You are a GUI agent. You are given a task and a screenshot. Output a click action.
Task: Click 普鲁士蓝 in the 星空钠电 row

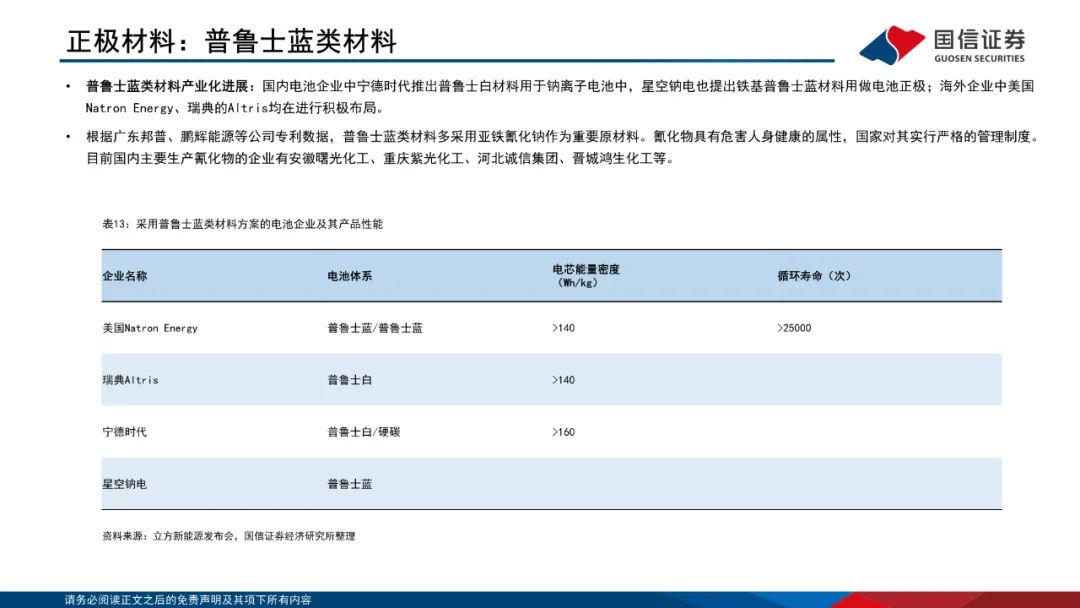coord(349,484)
